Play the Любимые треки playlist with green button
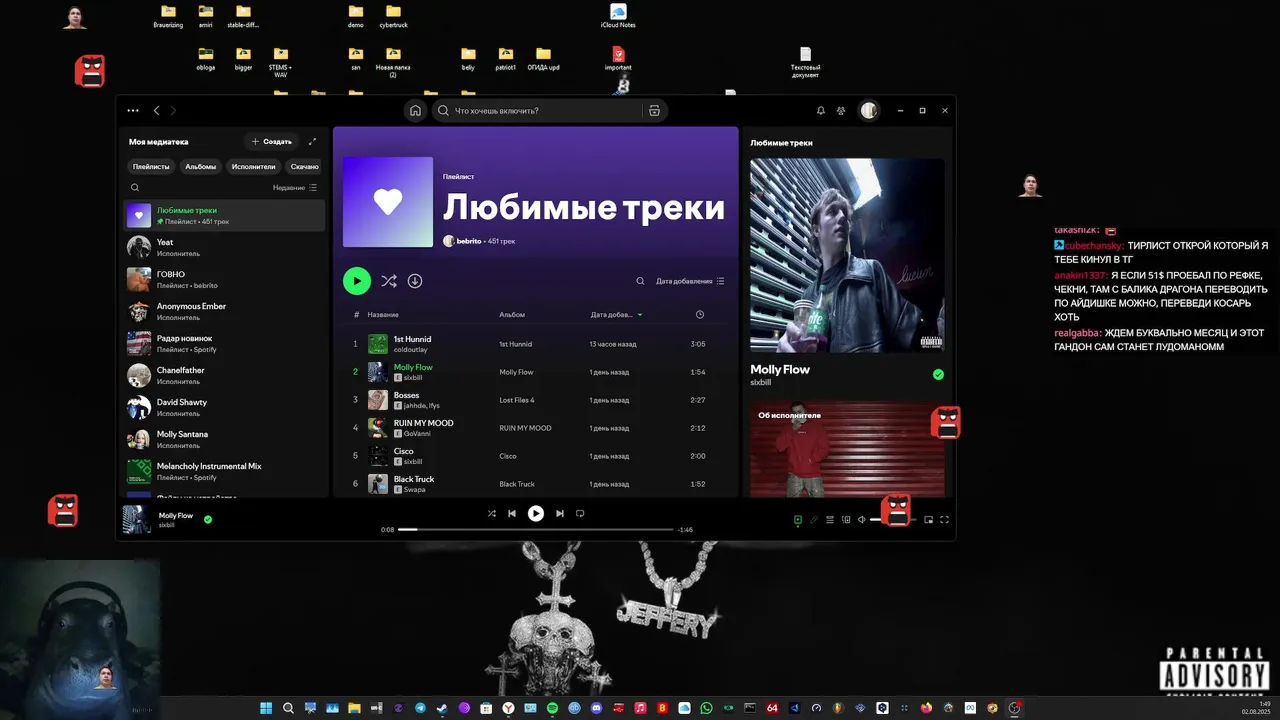Screen dimensions: 1280x720 (357, 281)
